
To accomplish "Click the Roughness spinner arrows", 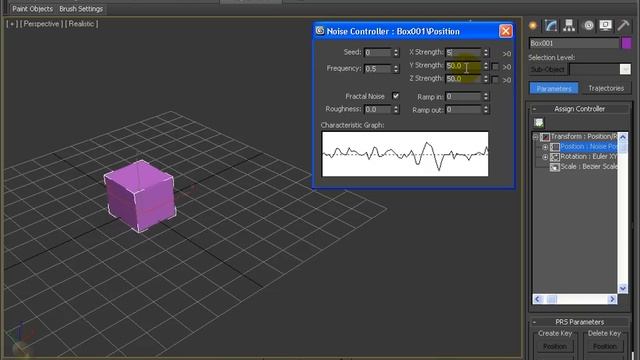I will [396, 109].
